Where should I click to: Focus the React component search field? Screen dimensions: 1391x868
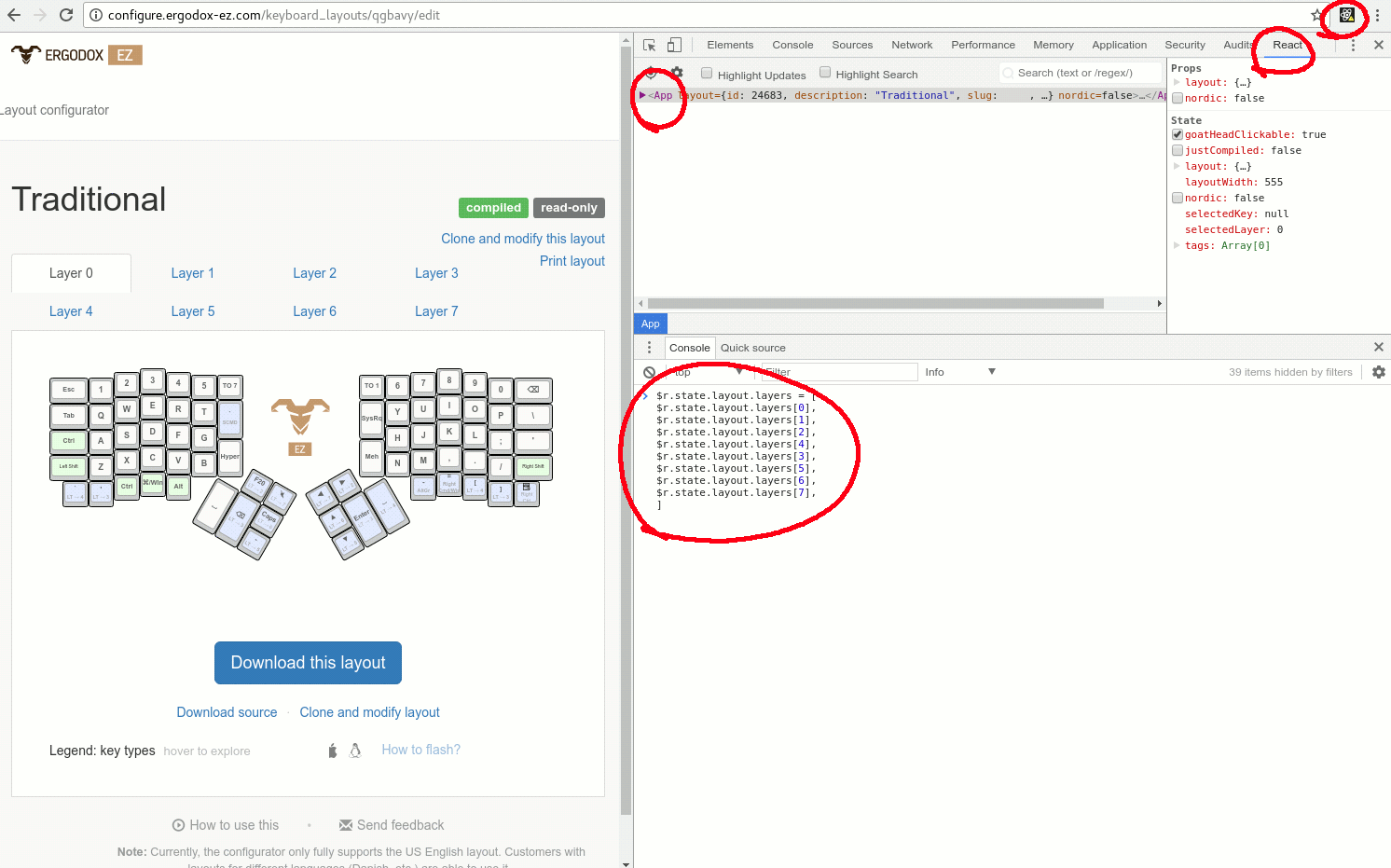point(1081,73)
